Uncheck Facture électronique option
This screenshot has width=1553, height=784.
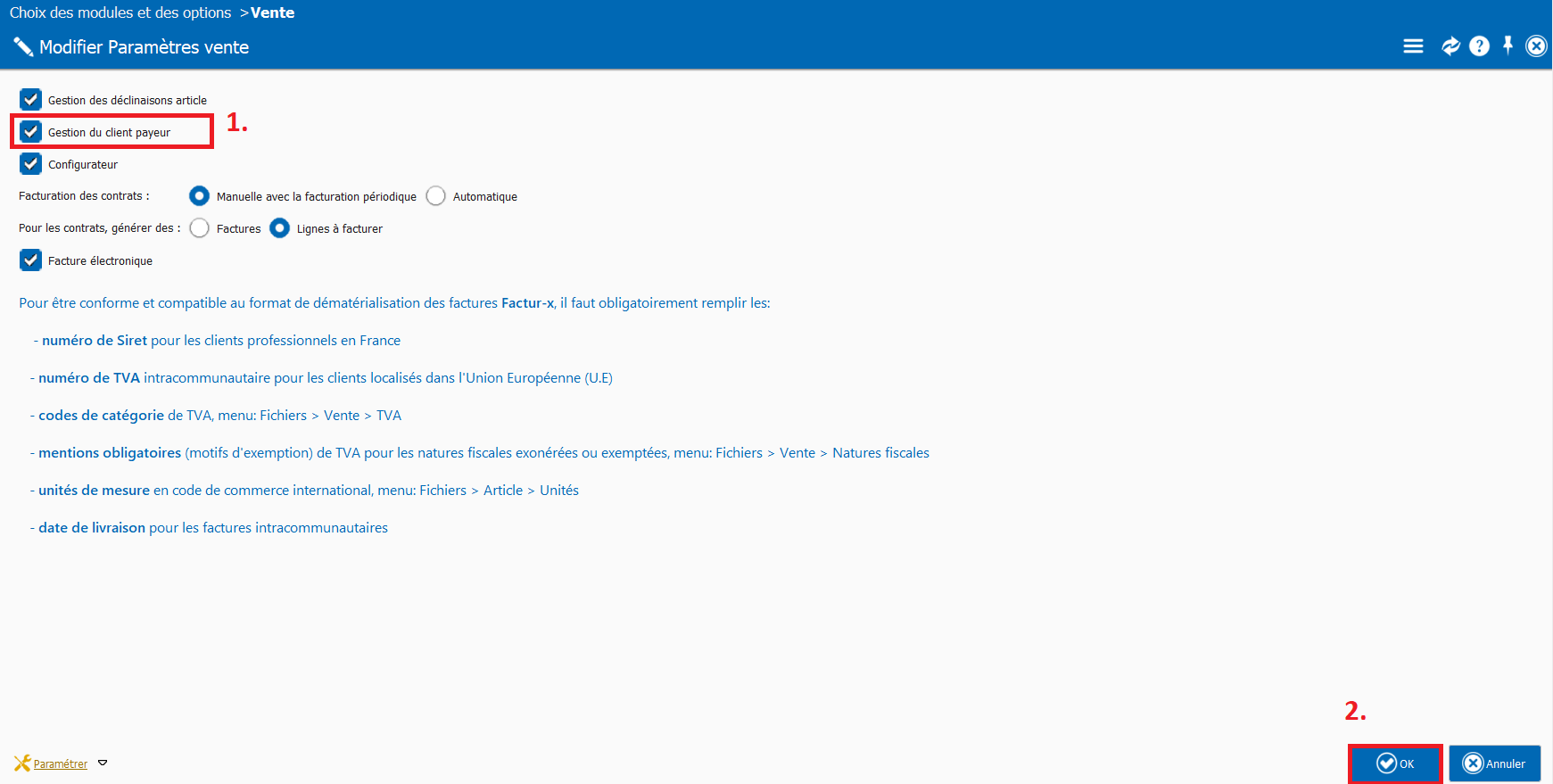(x=31, y=260)
